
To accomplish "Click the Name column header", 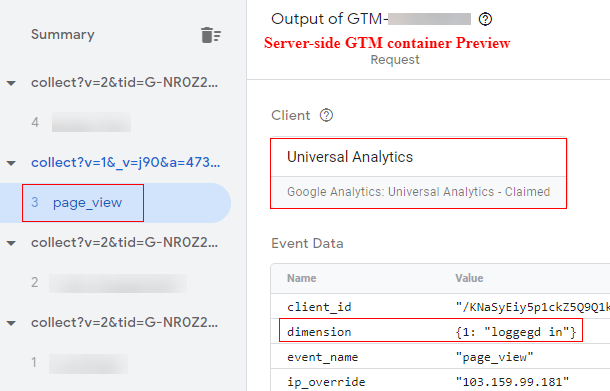I will click(301, 278).
